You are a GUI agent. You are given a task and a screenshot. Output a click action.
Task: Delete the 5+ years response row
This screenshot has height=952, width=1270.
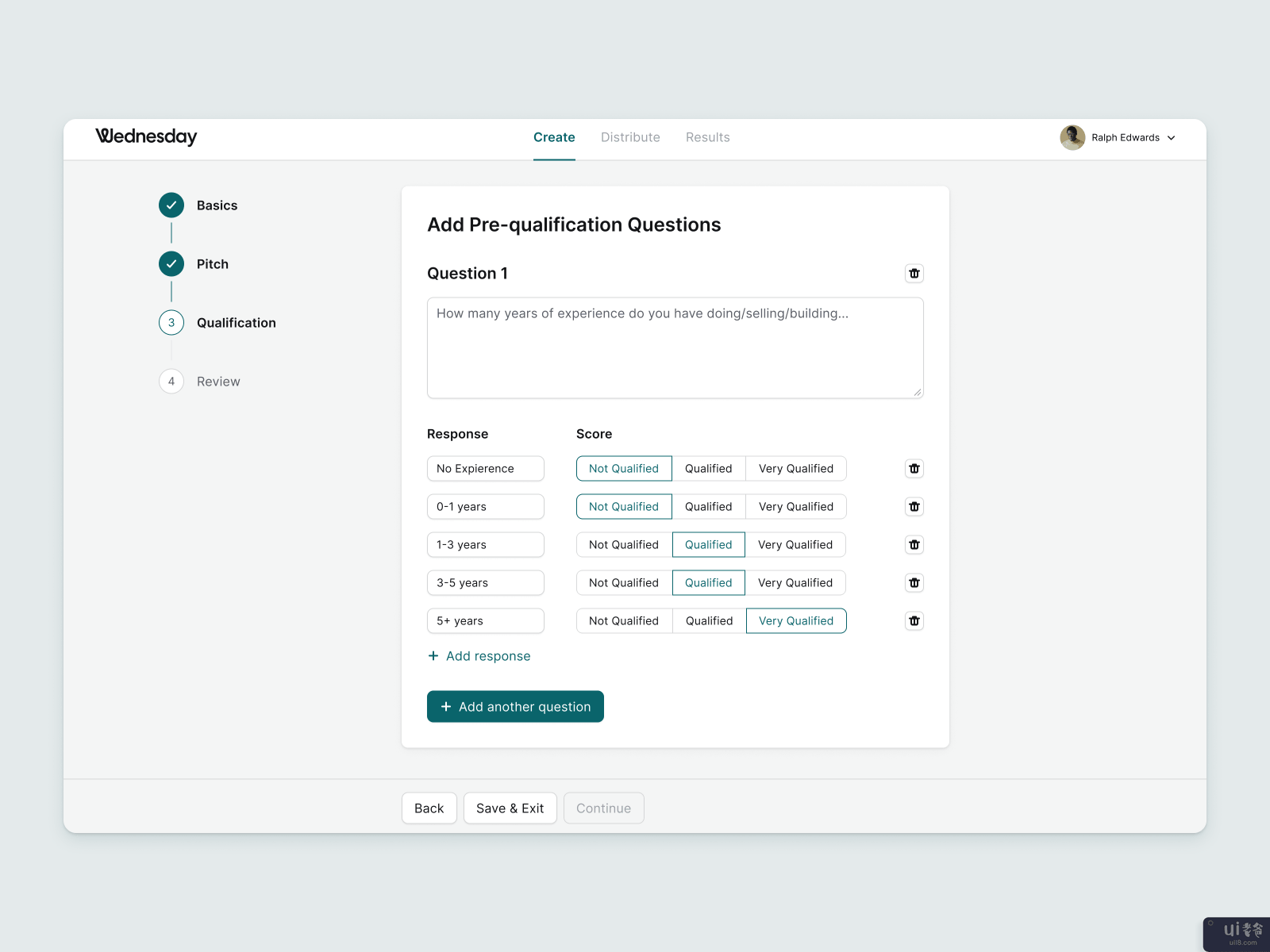914,621
